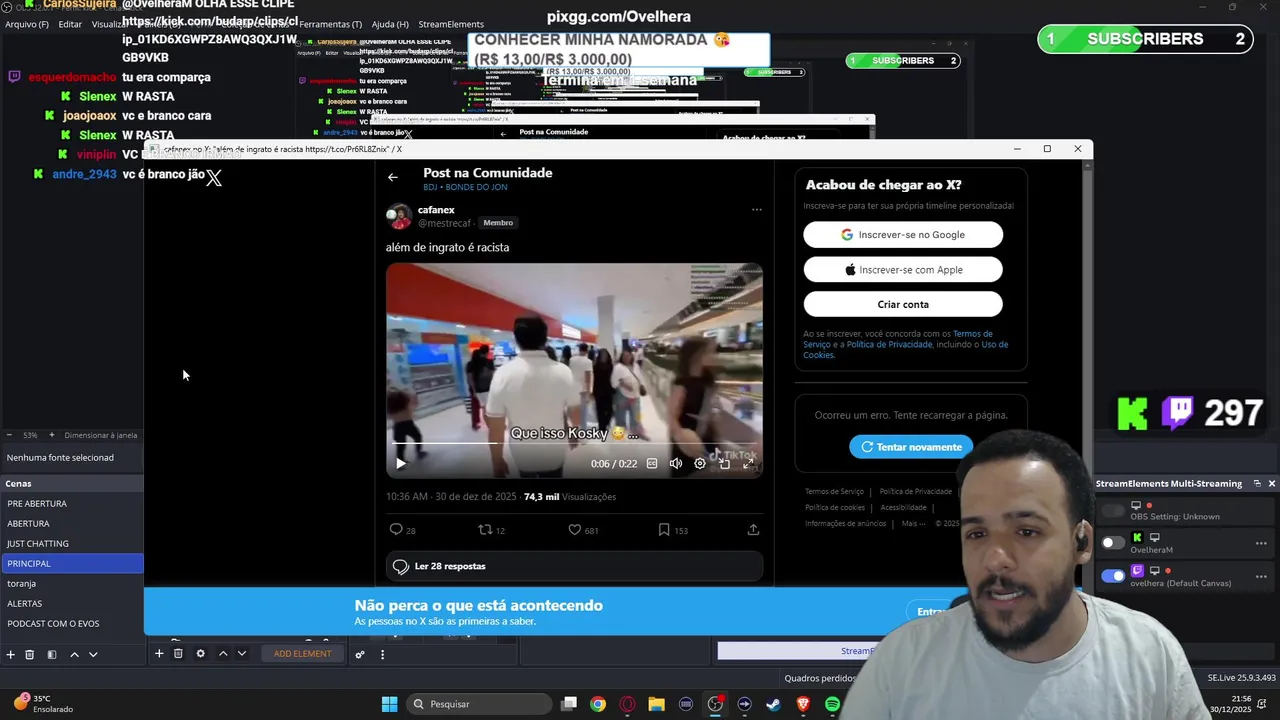Toggle the ovelhera (Default Canvas) Twitch switch
Image resolution: width=1280 pixels, height=720 pixels.
point(1113,576)
